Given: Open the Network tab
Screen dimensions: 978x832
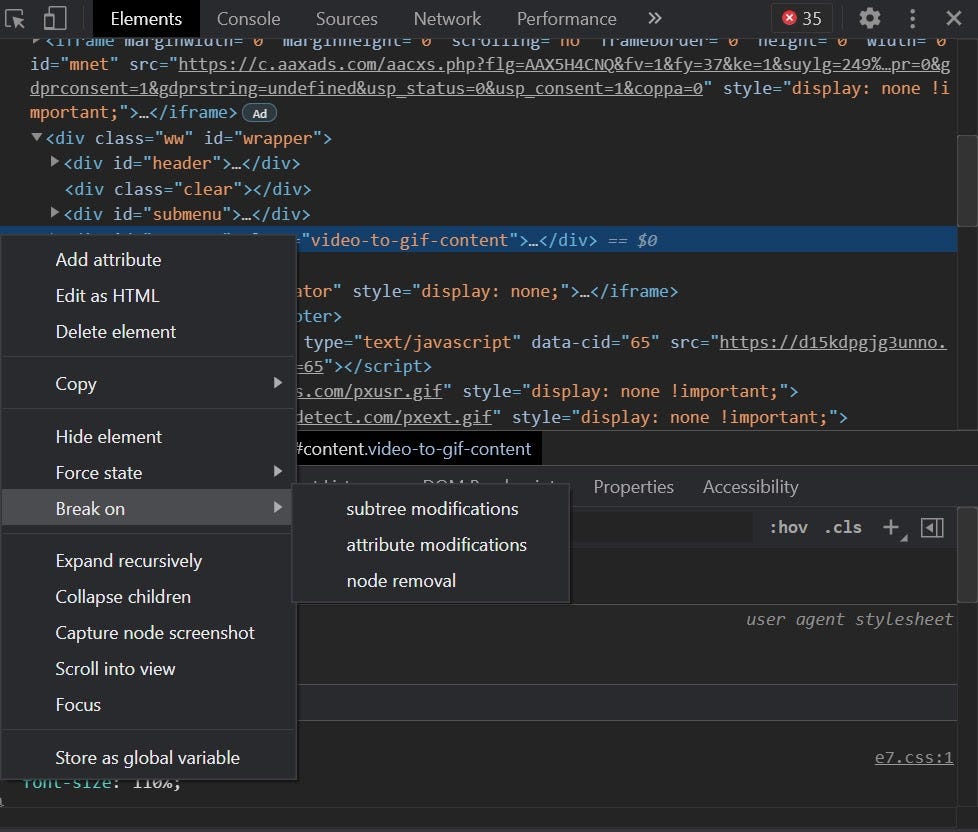Looking at the screenshot, I should (447, 19).
